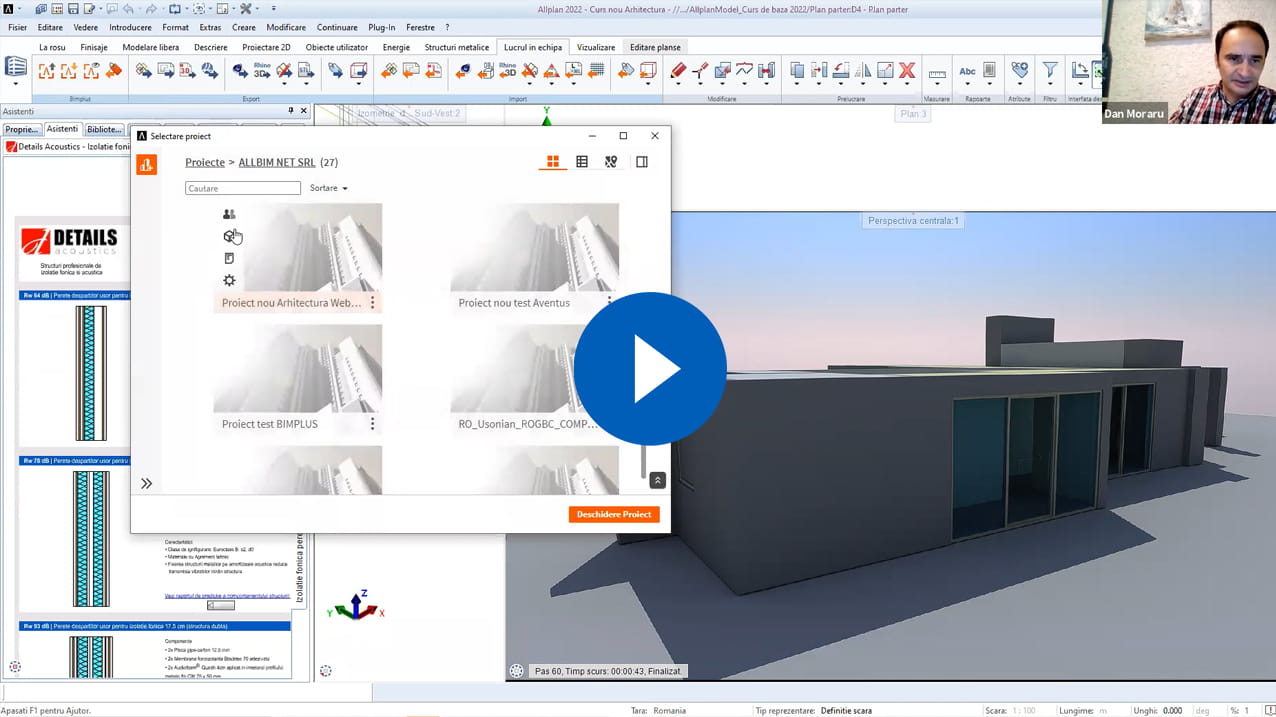This screenshot has height=717, width=1276.
Task: Click the Masurare ruler icon
Action: point(937,73)
